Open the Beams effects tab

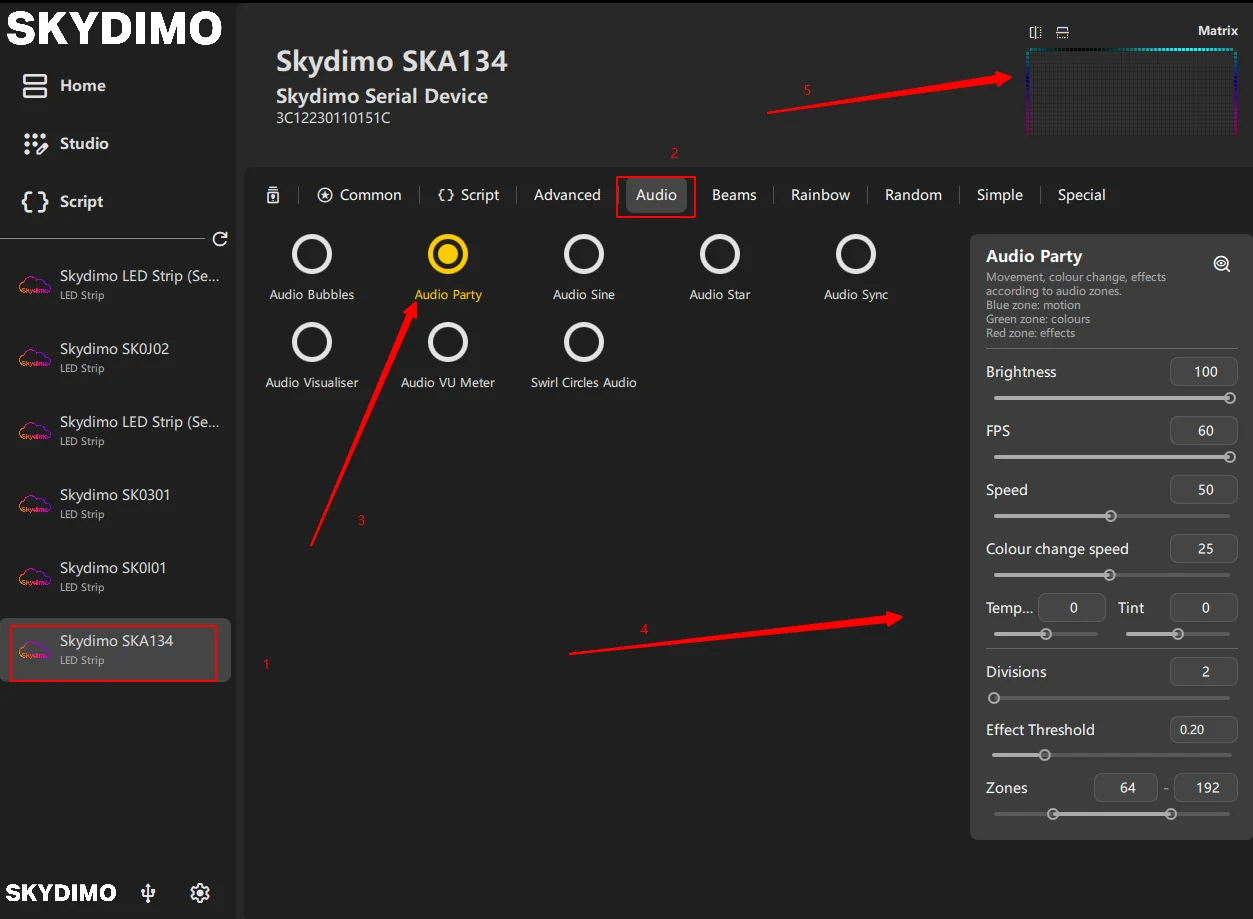tap(734, 195)
